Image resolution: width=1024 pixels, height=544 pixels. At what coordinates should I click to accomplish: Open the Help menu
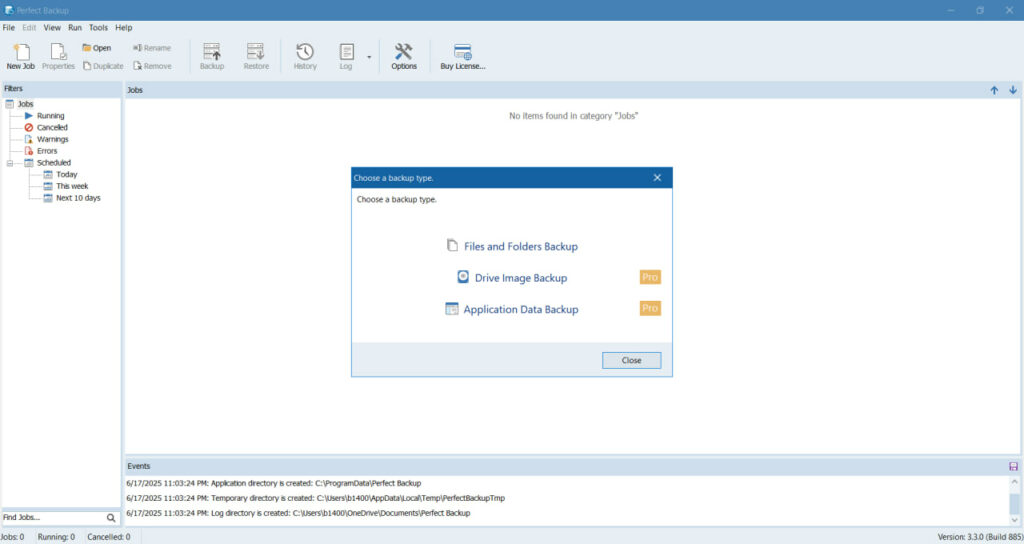123,27
